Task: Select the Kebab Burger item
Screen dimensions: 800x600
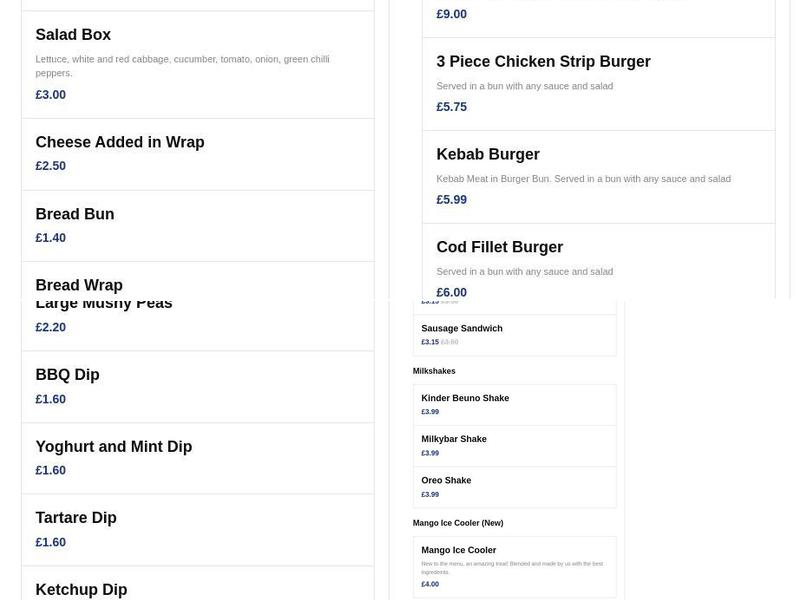Action: click(488, 154)
